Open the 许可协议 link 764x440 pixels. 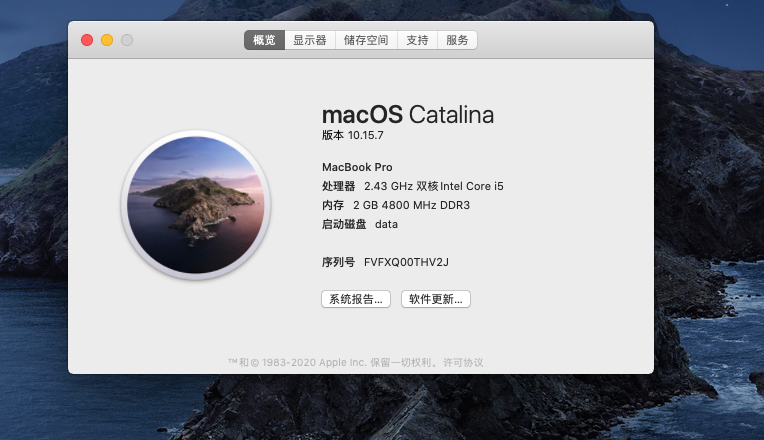coord(463,363)
